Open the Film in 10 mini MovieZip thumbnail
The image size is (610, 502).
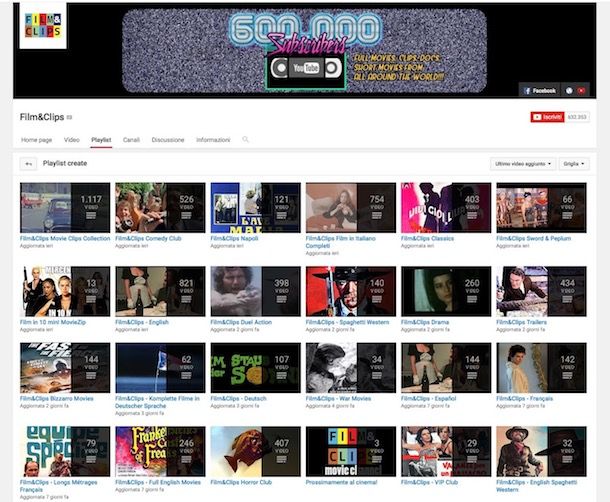65,291
